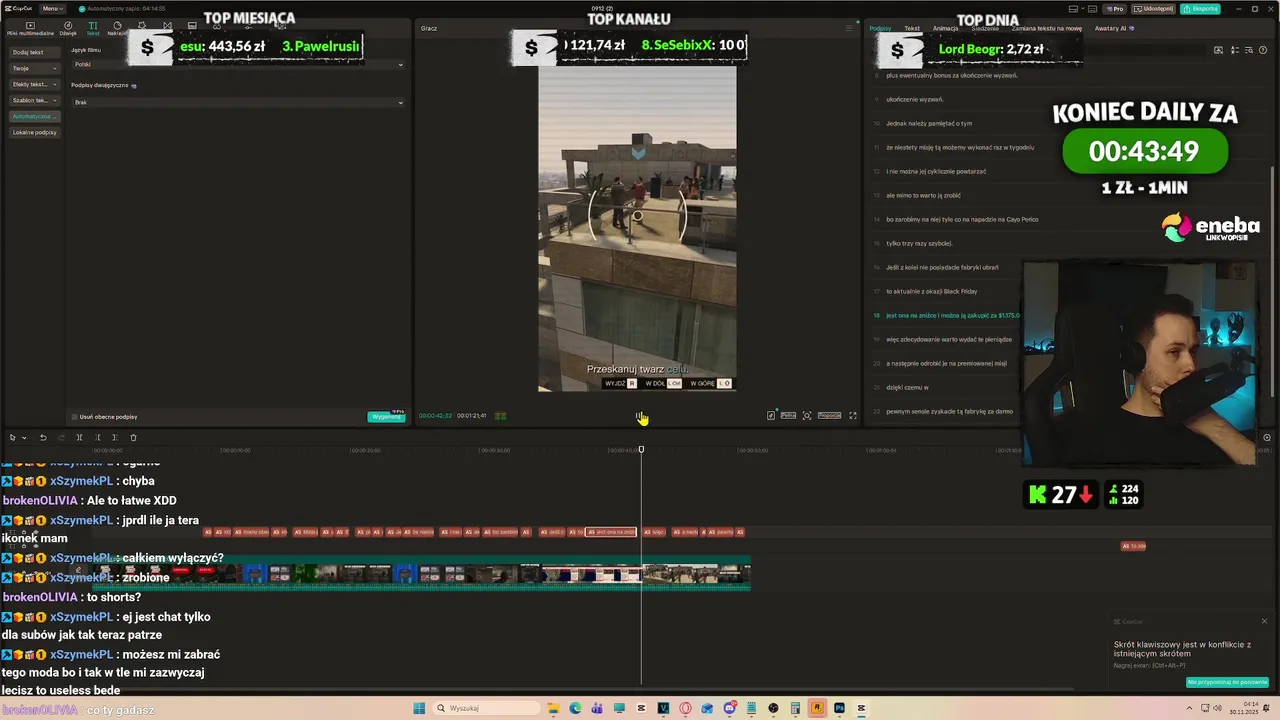This screenshot has width=1280, height=720.
Task: Click the captions image/export icon in the right panel
Action: (1218, 50)
